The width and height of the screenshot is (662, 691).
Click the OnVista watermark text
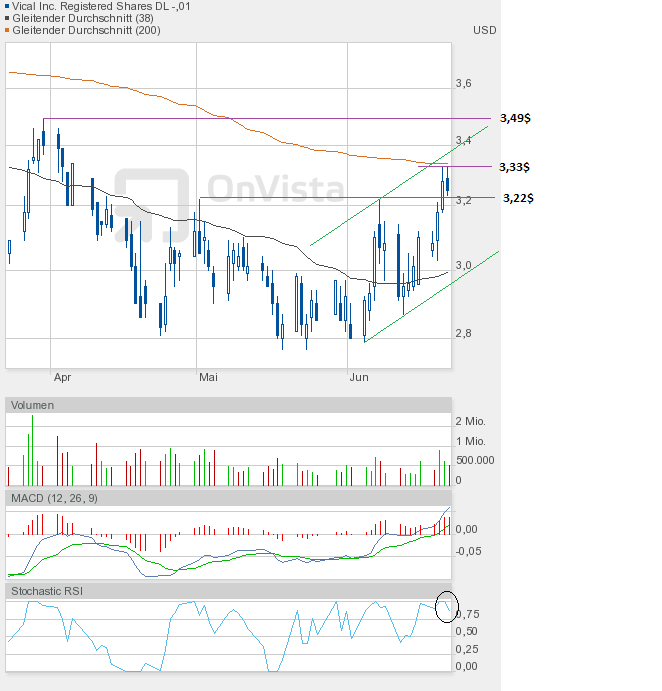[275, 187]
